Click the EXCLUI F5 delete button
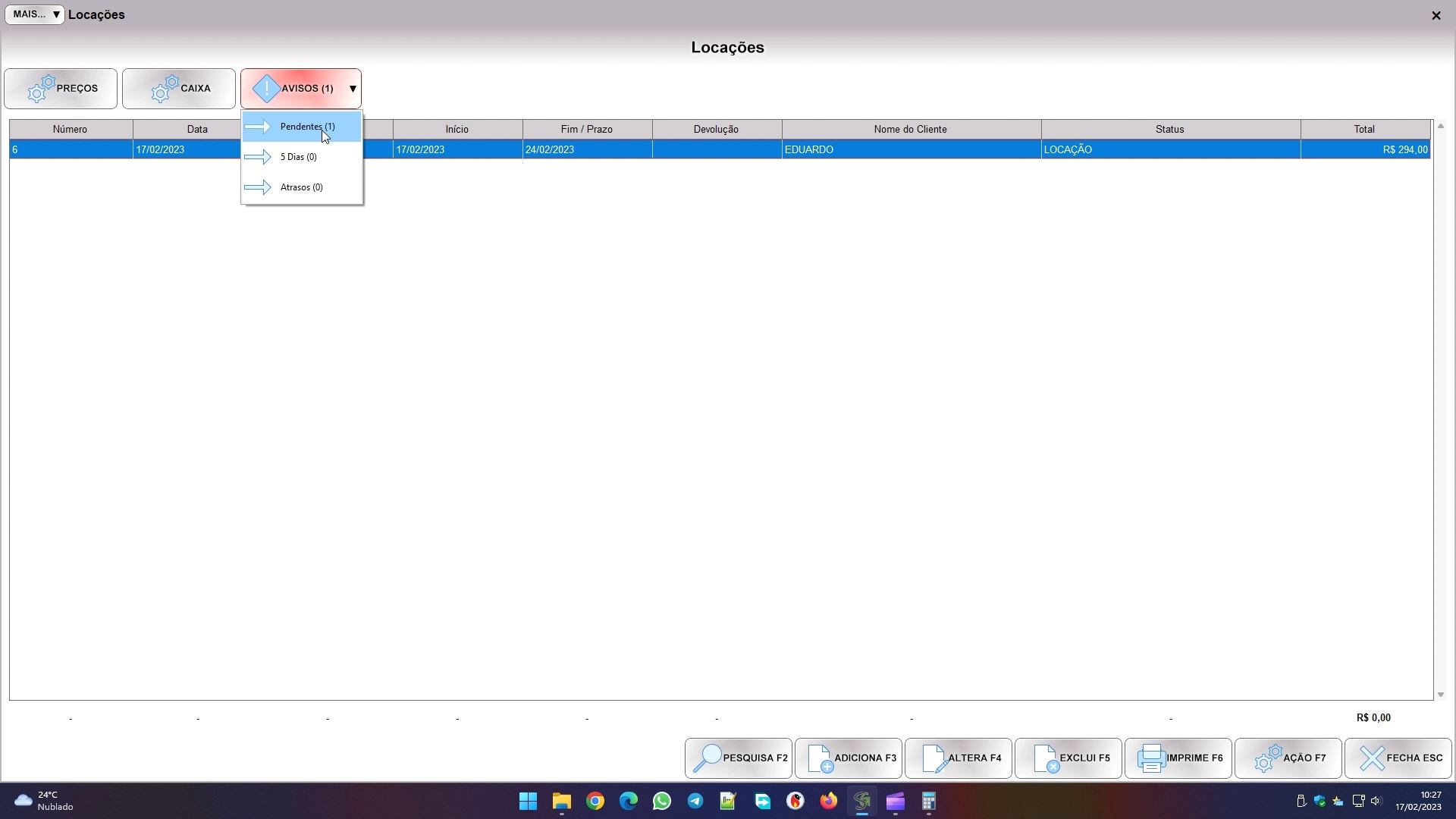Viewport: 1456px width, 819px height. (x=1068, y=758)
